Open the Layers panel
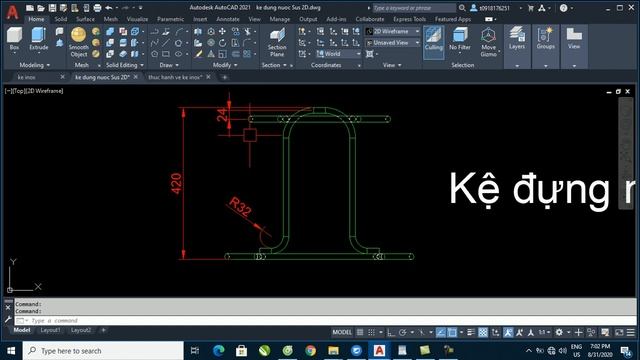Image resolution: width=640 pixels, height=360 pixels. (517, 39)
